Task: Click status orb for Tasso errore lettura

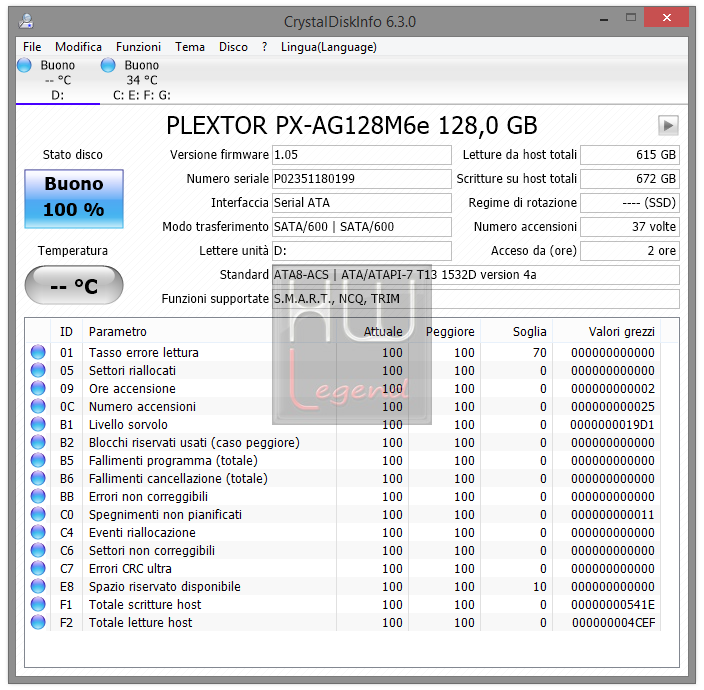Action: coord(38,352)
